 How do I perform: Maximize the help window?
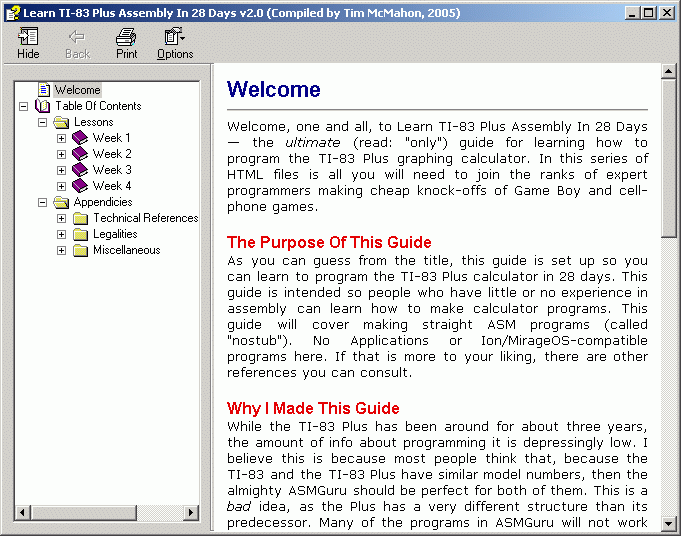648,13
